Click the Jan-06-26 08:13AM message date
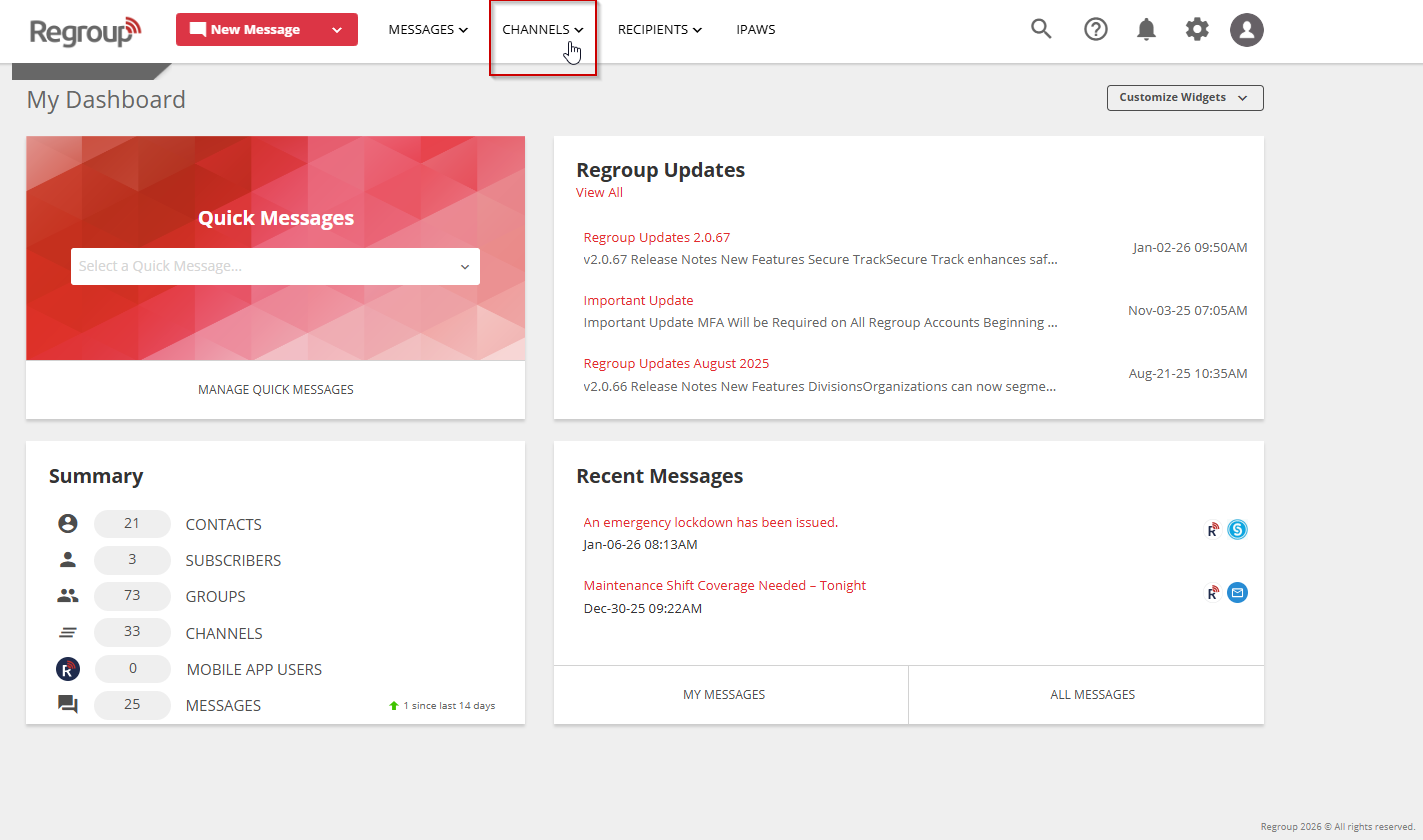Image resolution: width=1423 pixels, height=840 pixels. point(640,545)
